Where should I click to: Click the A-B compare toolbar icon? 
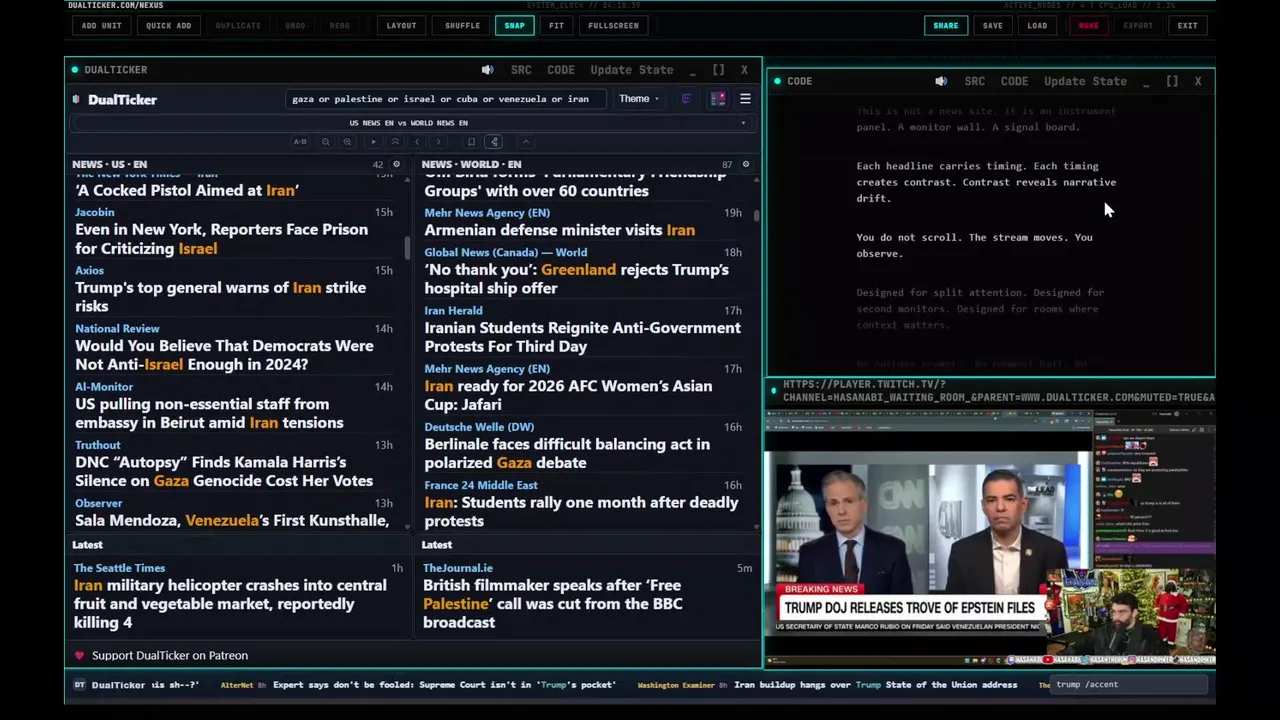[x=300, y=142]
